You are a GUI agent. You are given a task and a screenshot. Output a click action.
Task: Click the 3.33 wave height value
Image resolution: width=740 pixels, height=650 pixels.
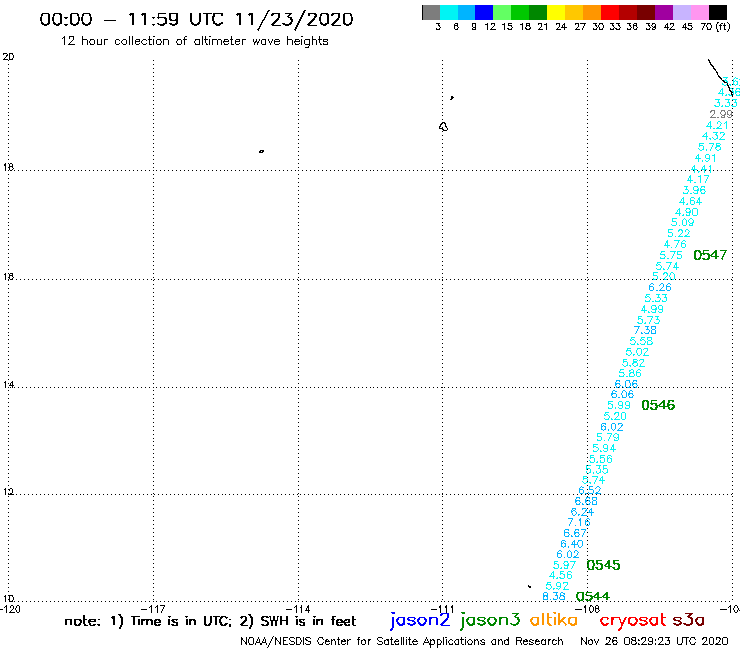(725, 103)
